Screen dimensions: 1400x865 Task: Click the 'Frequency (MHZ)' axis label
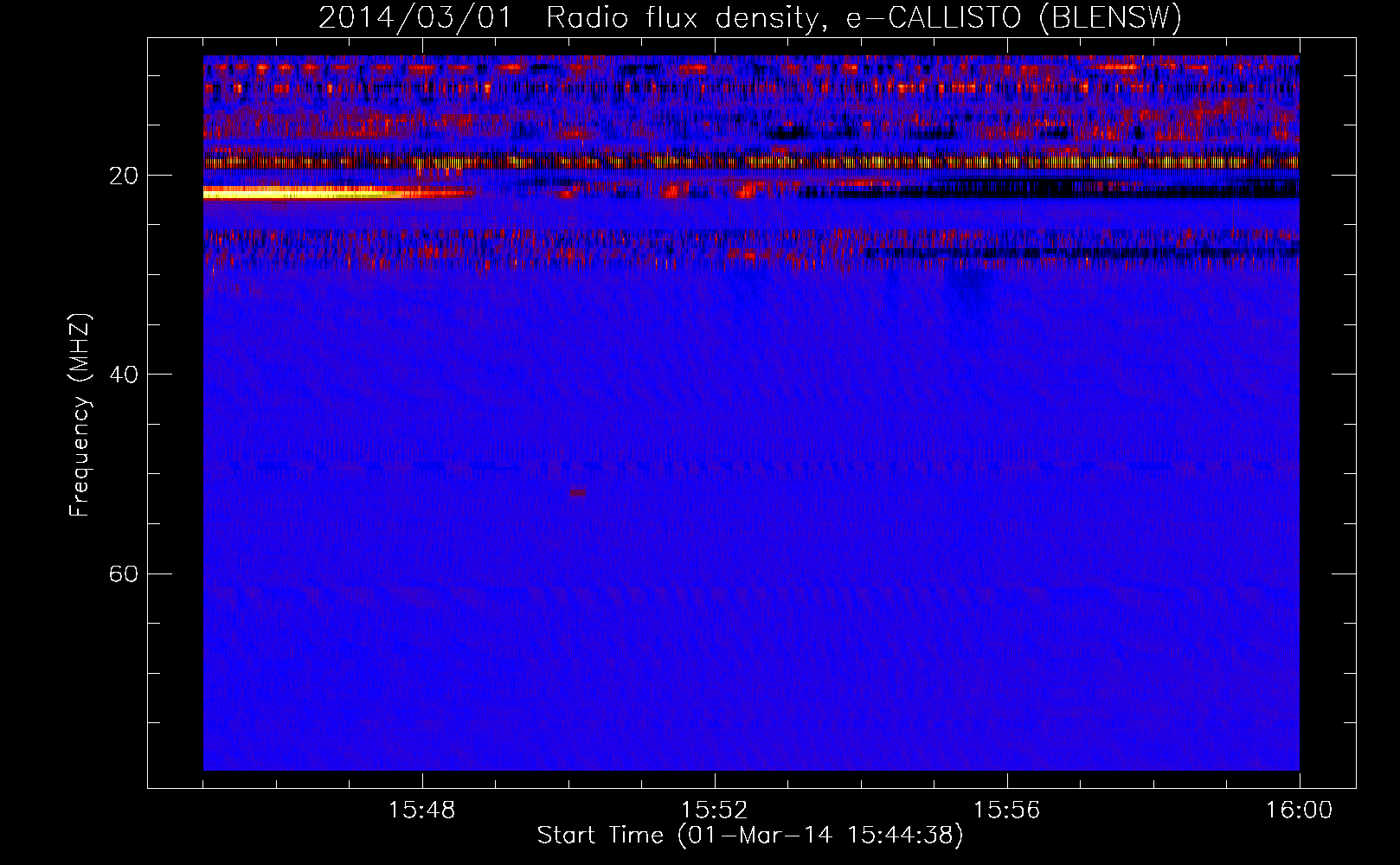pos(80,415)
